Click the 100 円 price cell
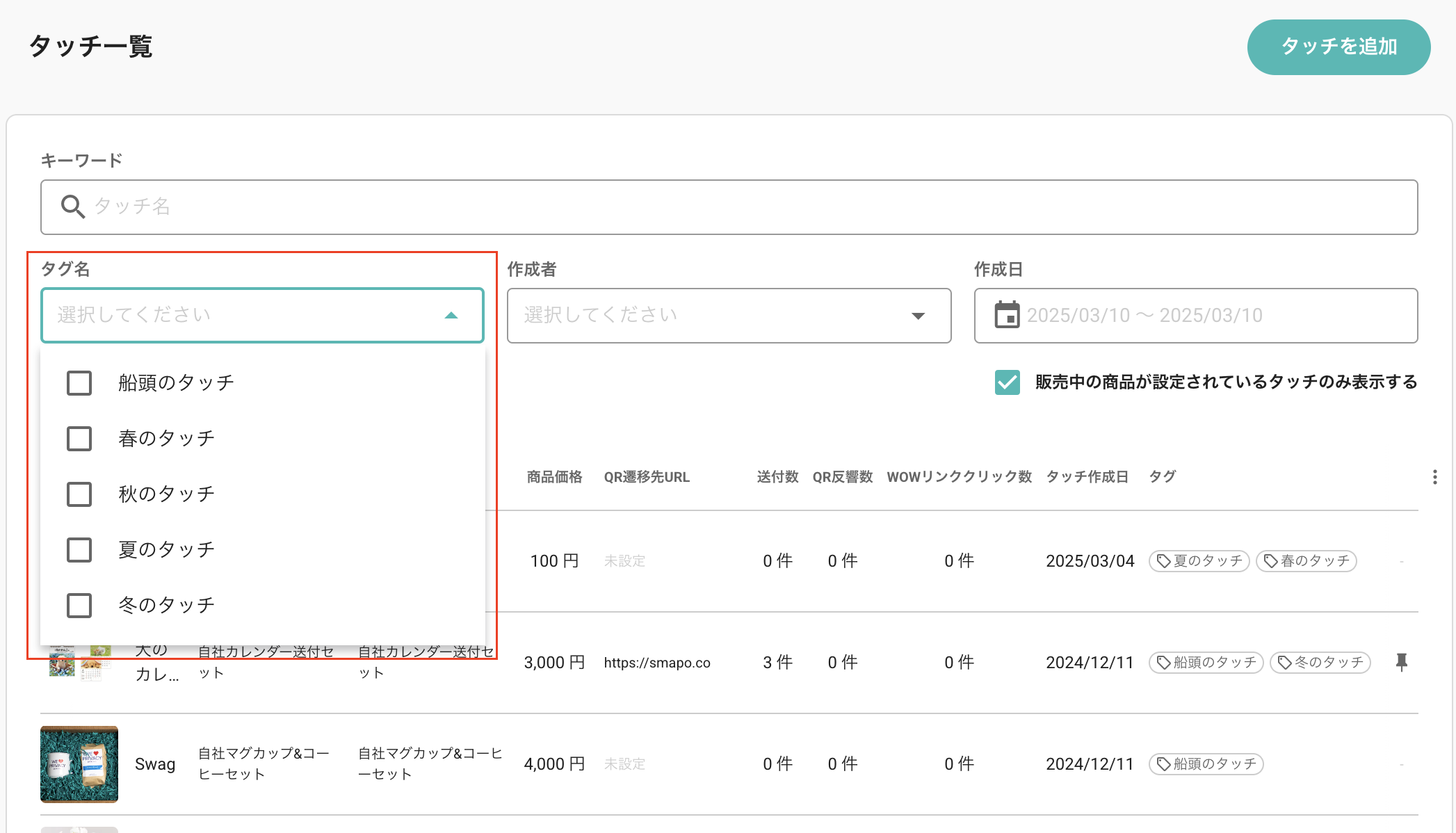Screen dimensions: 1456x833 click(x=554, y=561)
